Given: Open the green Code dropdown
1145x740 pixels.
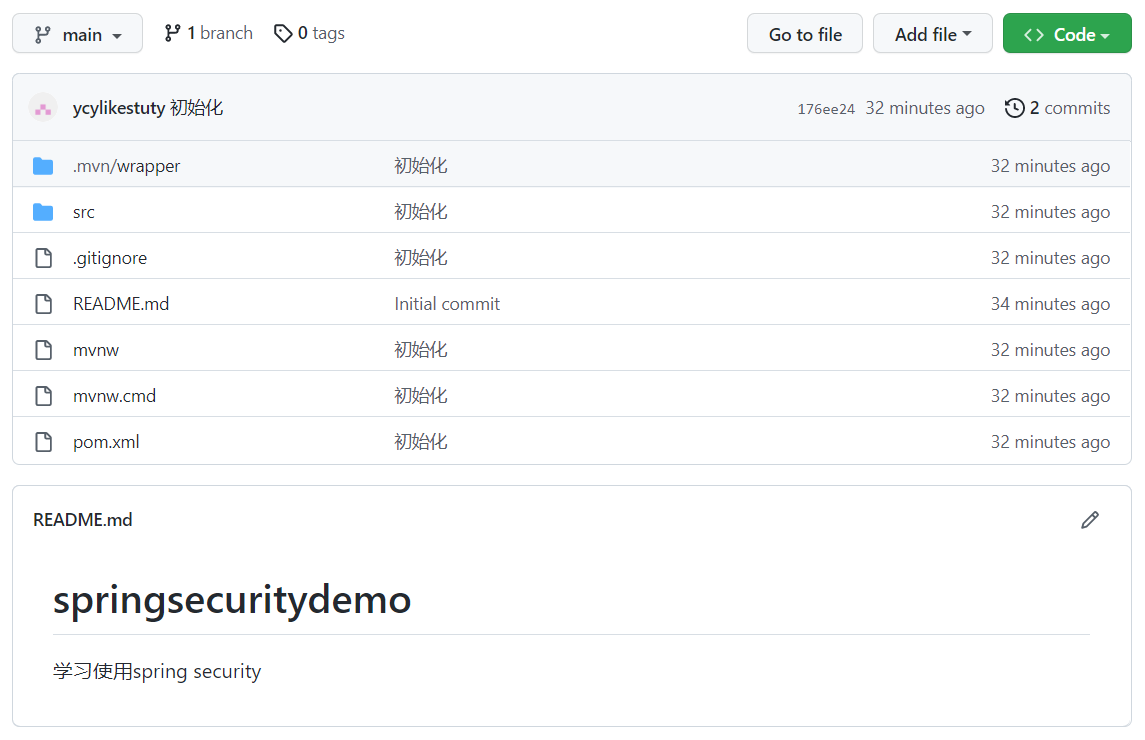Looking at the screenshot, I should pyautogui.click(x=1066, y=34).
